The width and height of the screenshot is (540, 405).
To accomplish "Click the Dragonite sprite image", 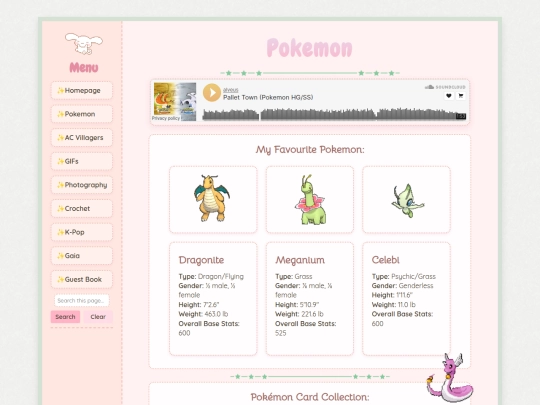I will (212, 198).
